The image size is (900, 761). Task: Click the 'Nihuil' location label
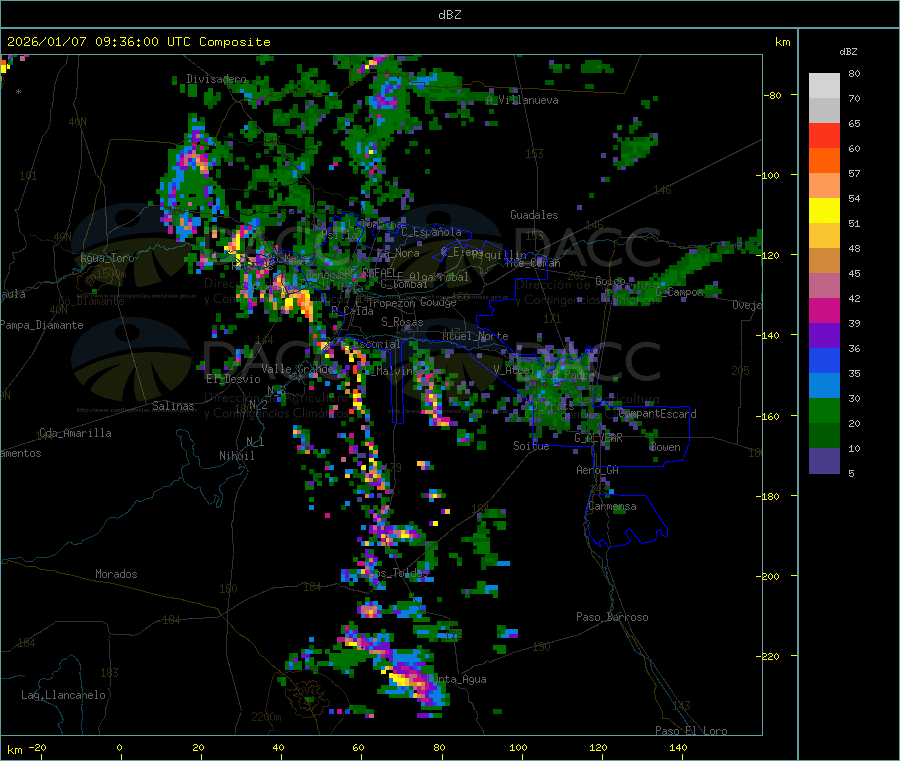point(236,456)
